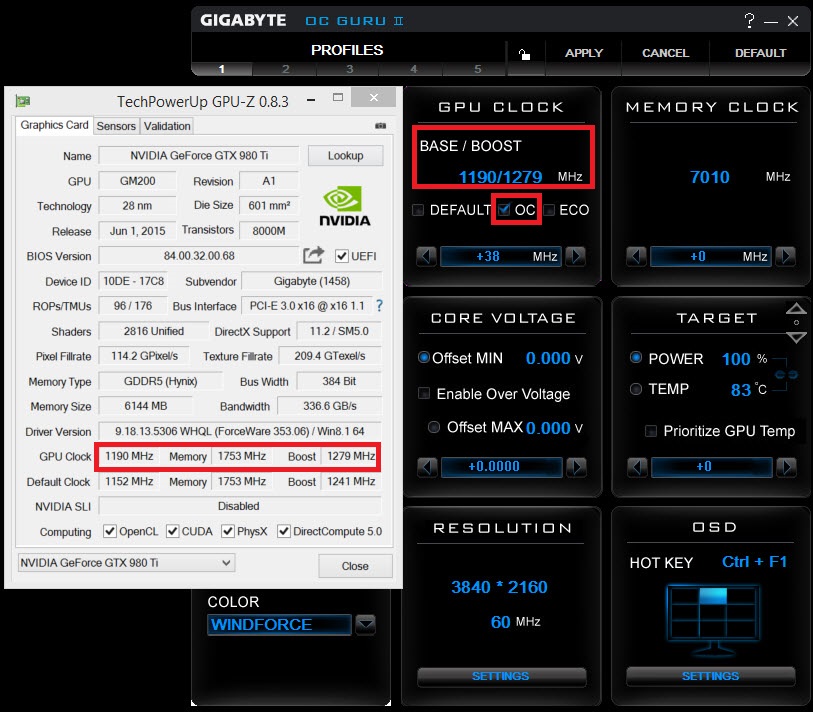Click NVIDIA logo in GPU-Z
The width and height of the screenshot is (813, 712).
point(344,206)
